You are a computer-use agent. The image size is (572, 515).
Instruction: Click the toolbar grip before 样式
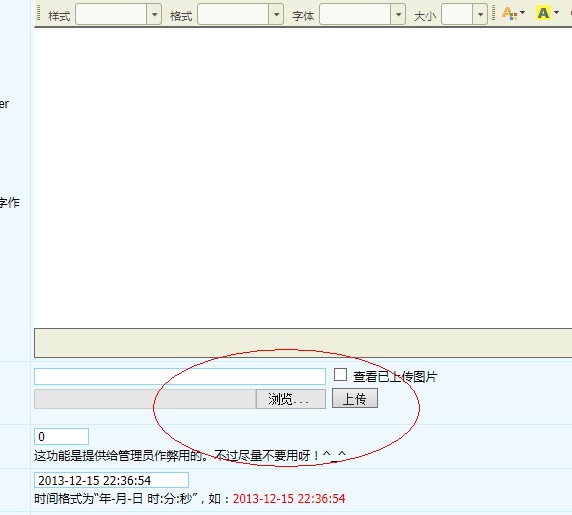click(x=39, y=13)
